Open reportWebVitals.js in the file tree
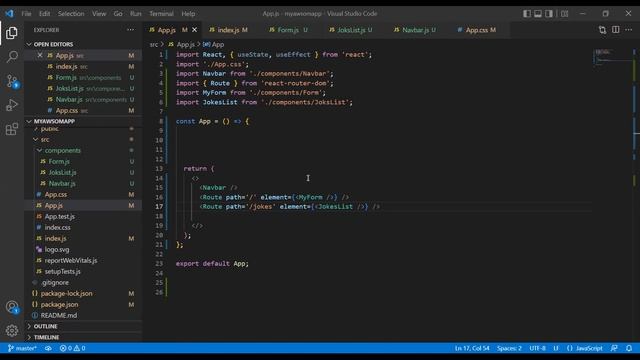 pyautogui.click(x=71, y=260)
